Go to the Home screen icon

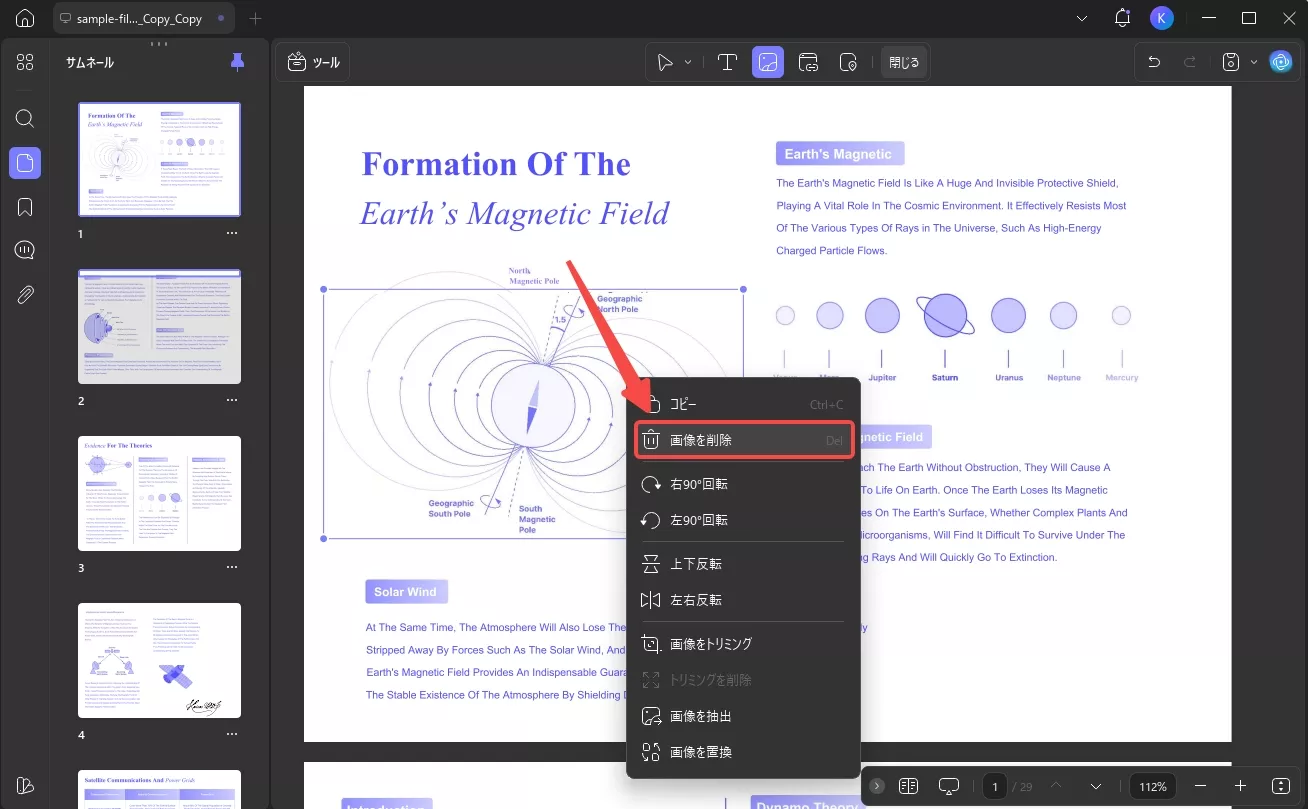point(25,18)
